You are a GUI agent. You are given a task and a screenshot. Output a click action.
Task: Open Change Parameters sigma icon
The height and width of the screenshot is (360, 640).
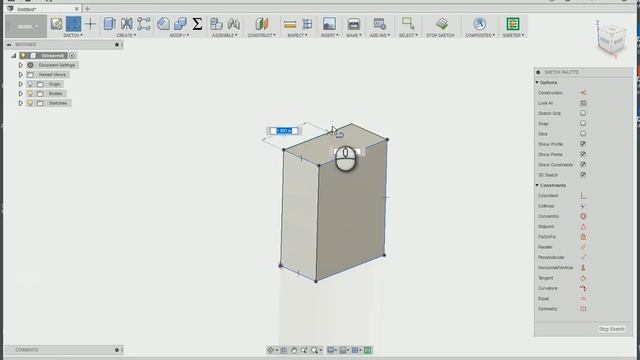[x=197, y=24]
